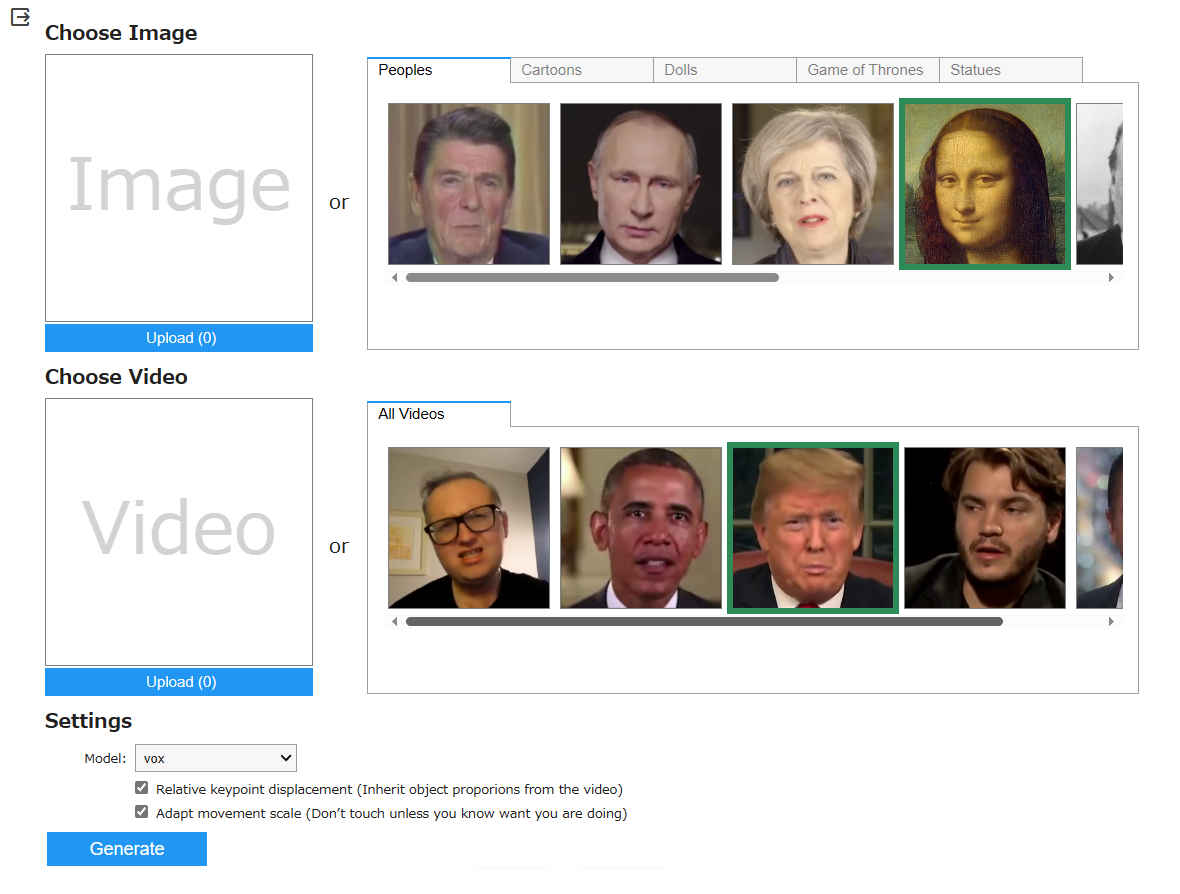
Task: Click the Image placeholder drop area
Action: point(179,187)
